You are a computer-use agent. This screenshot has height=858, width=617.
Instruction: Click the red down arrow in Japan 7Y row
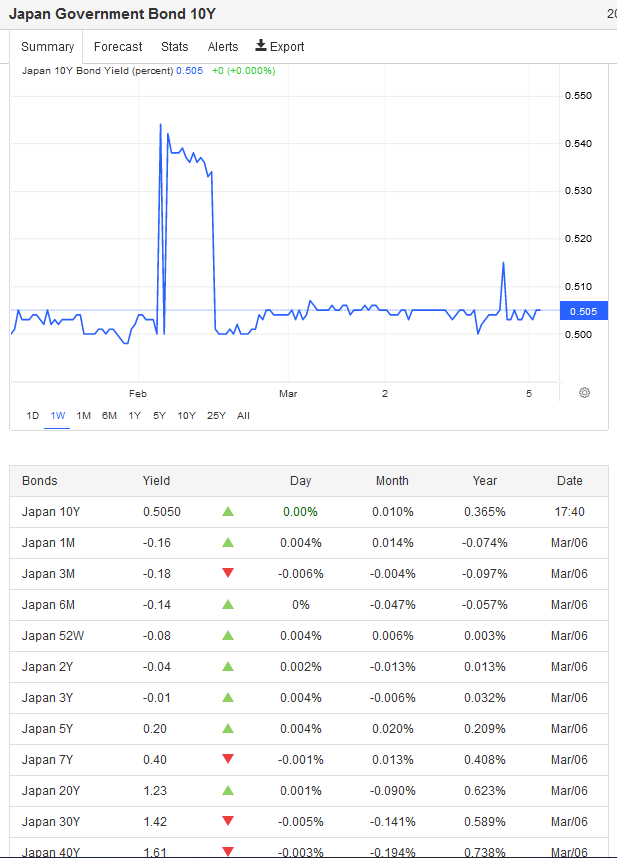click(228, 758)
